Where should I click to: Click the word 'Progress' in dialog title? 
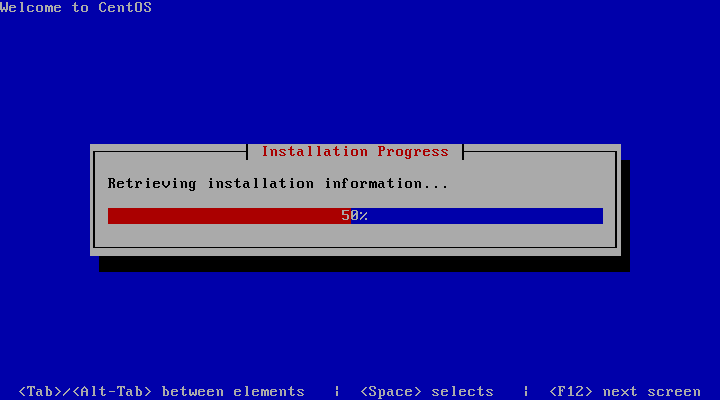413,152
